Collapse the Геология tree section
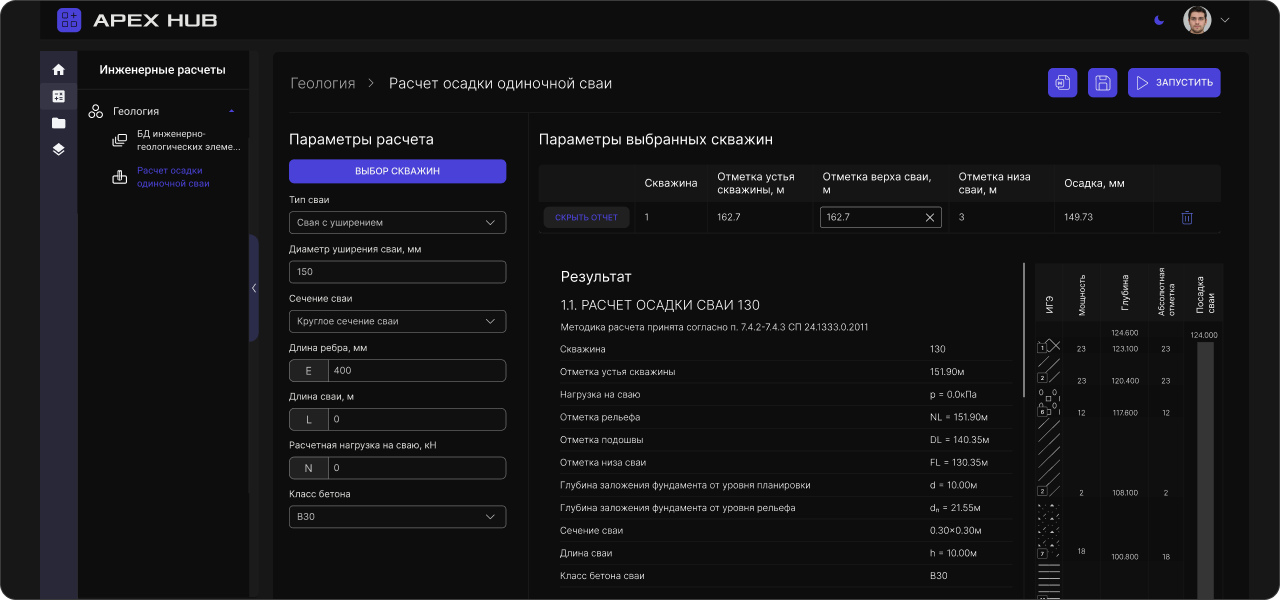The height and width of the screenshot is (600, 1280). (x=232, y=111)
